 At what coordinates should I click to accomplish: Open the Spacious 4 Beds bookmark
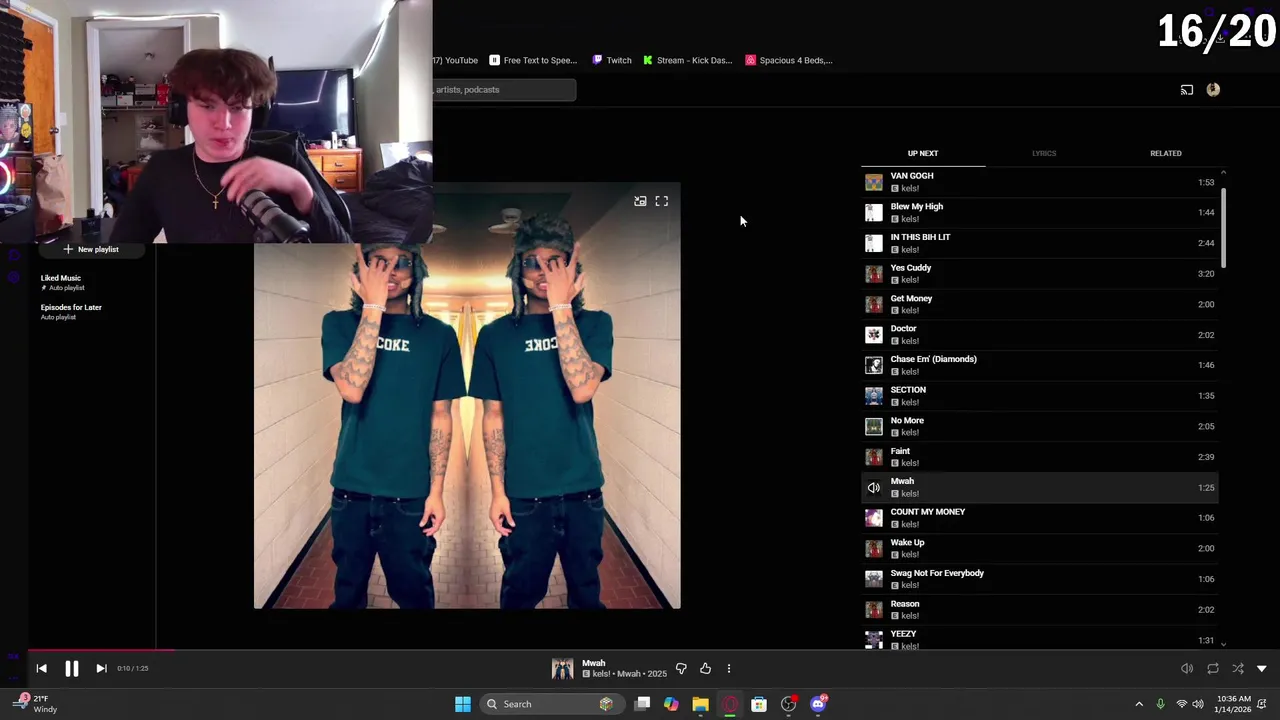(789, 60)
